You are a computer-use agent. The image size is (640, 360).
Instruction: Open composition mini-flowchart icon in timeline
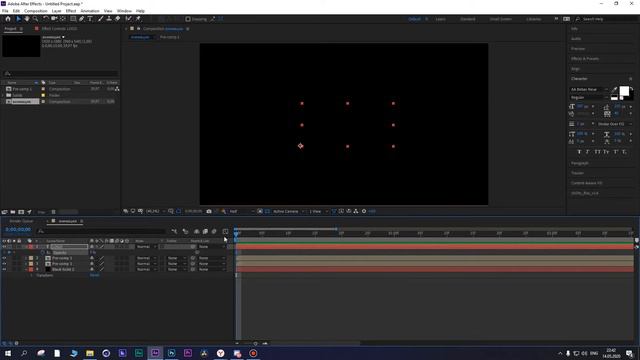174,231
